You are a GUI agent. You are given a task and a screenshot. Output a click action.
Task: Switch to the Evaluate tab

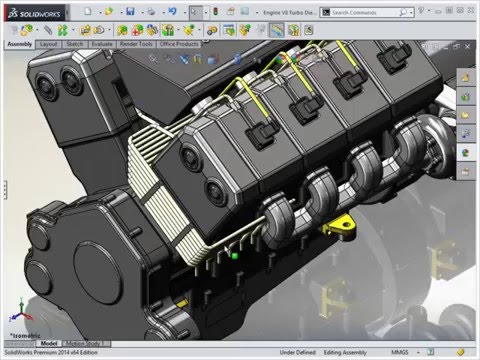point(102,44)
